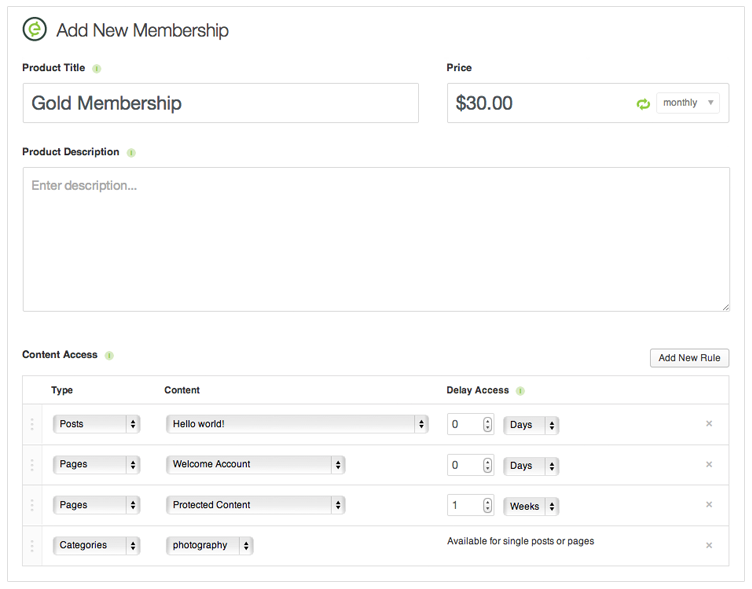Click the drag handle of the Posts row
Screen dimensions: 752x589
click(32, 424)
